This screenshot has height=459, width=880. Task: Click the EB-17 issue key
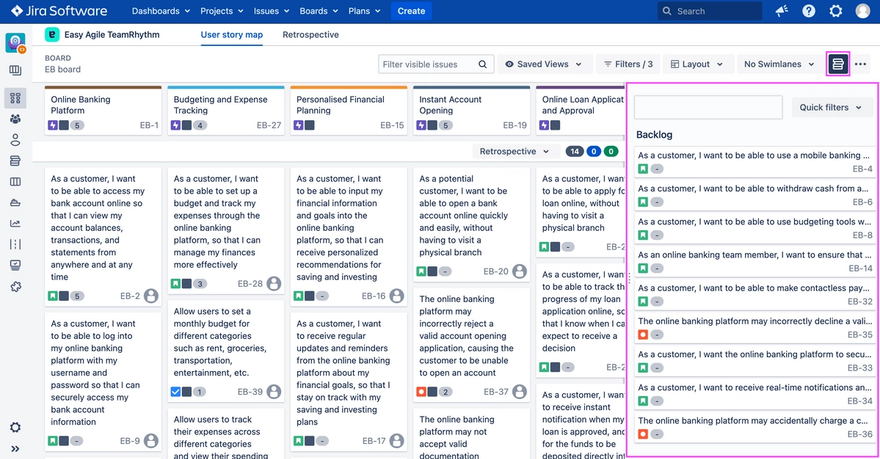pyautogui.click(x=374, y=441)
